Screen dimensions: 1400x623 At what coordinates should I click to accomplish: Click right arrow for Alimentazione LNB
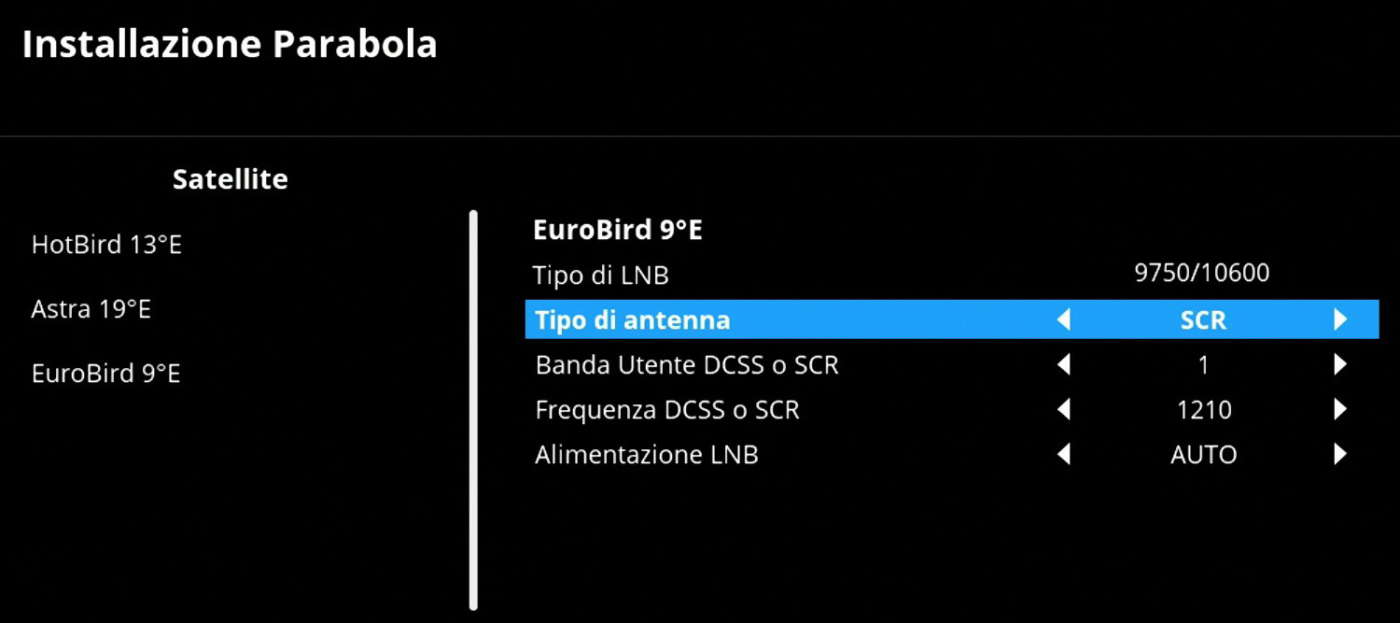click(x=1340, y=455)
